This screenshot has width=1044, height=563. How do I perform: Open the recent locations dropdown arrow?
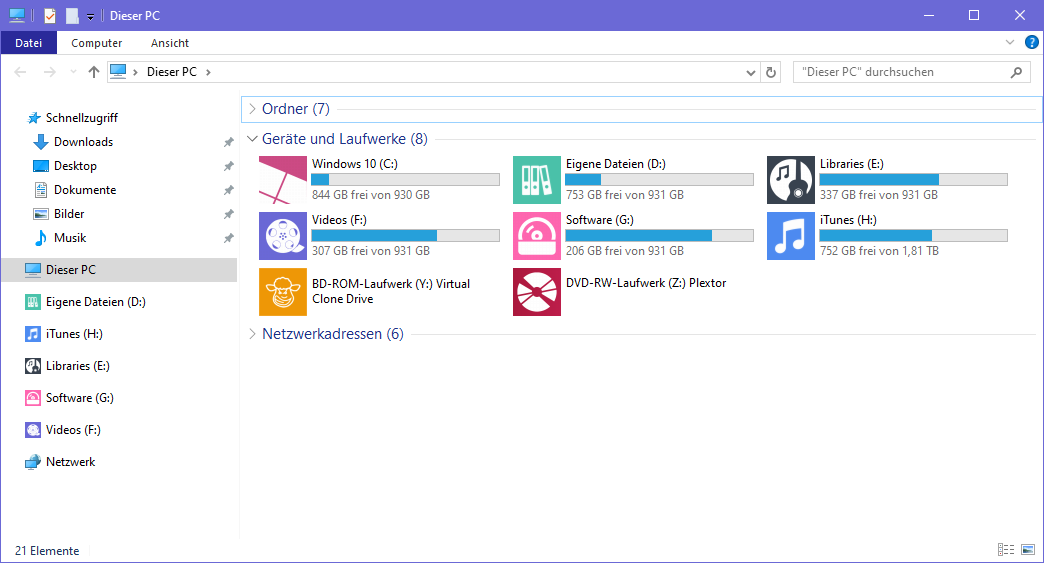point(73,72)
